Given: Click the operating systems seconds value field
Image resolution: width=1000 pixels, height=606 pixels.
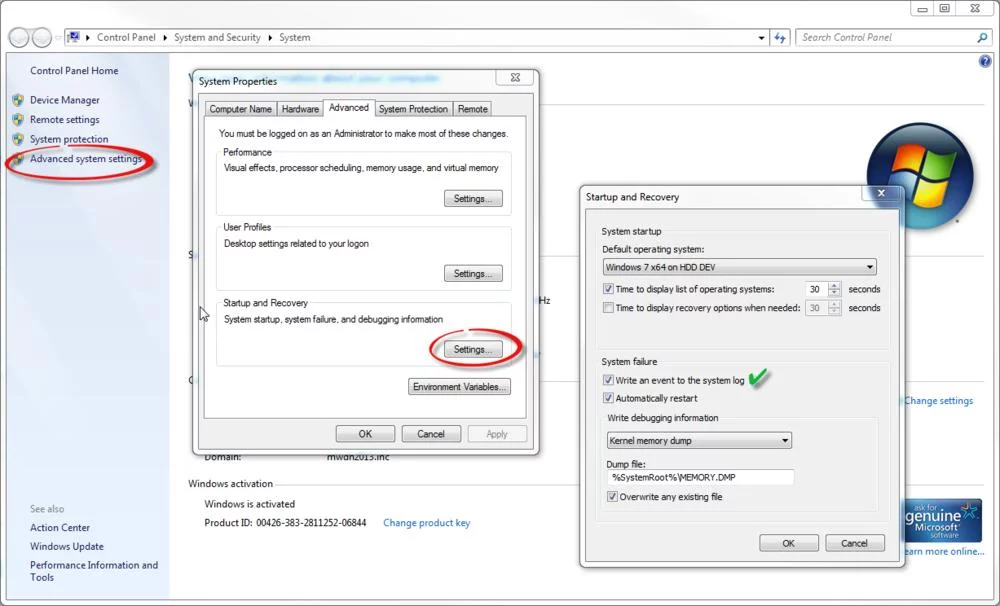Looking at the screenshot, I should click(816, 289).
